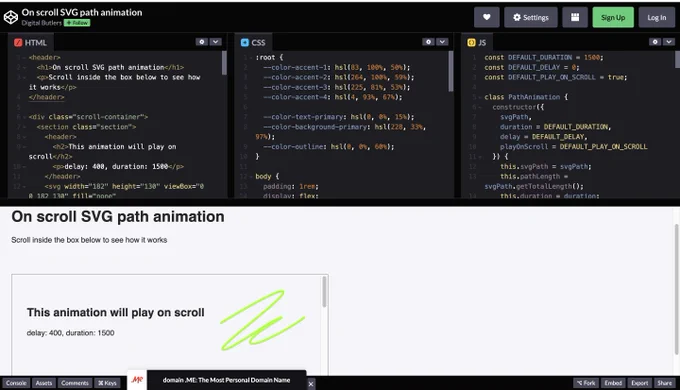Open the Comments panel
The height and width of the screenshot is (390, 680).
coord(75,383)
